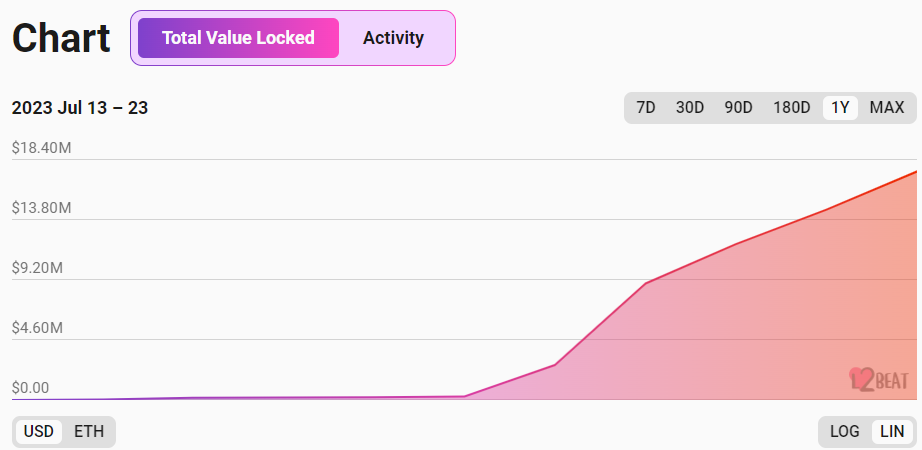Select the 30D time range
The width and height of the screenshot is (922, 450).
690,108
